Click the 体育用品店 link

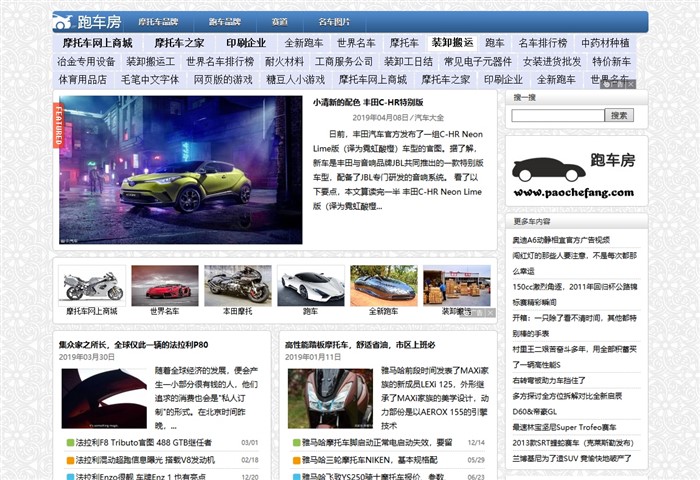click(83, 79)
